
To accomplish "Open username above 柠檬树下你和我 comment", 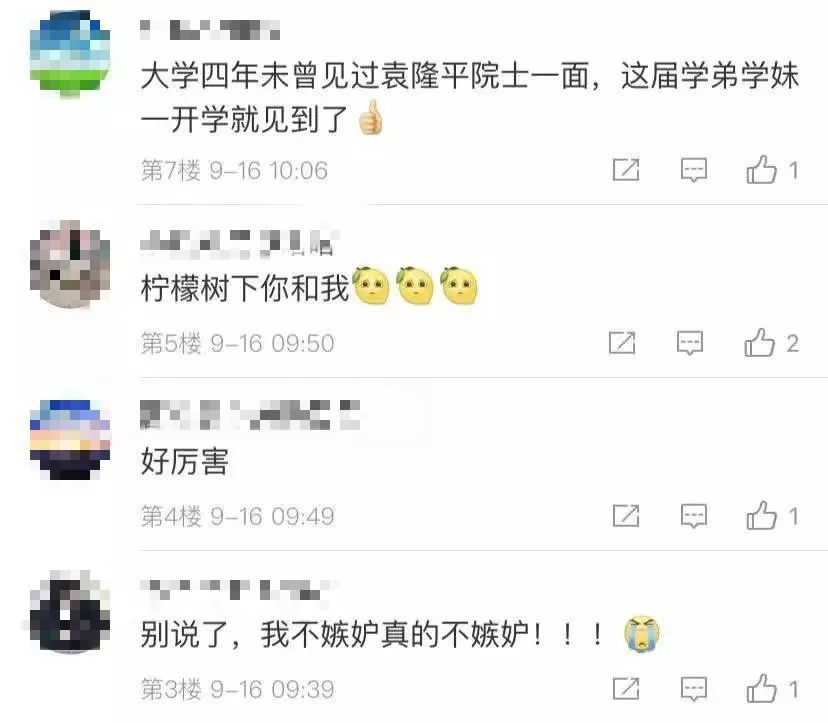I will pyautogui.click(x=239, y=244).
